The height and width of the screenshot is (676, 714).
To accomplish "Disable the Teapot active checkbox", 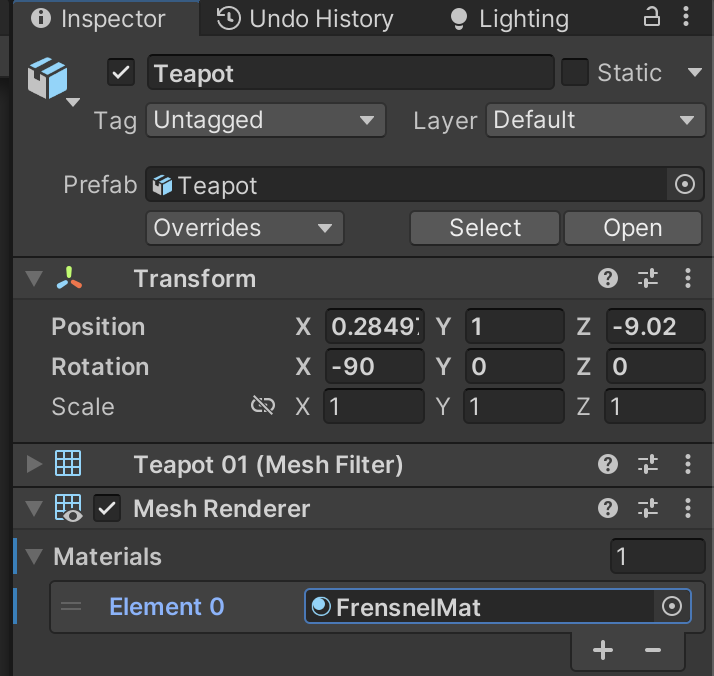I will [122, 73].
